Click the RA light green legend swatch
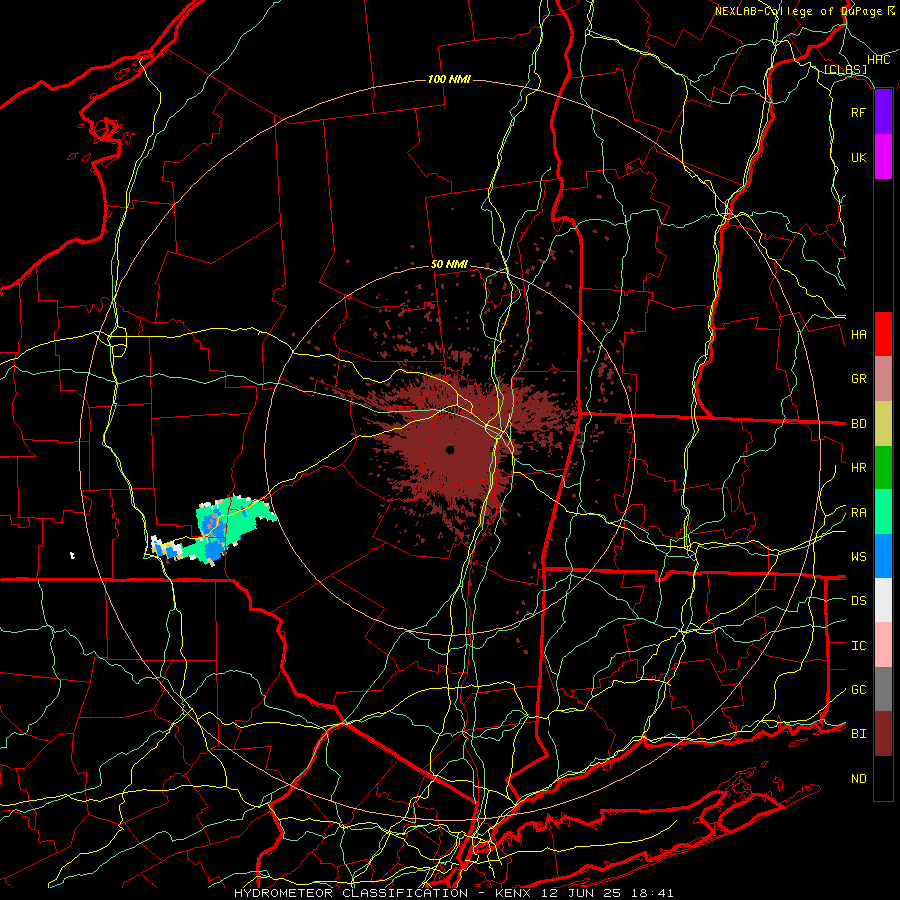This screenshot has width=900, height=900. [x=883, y=512]
